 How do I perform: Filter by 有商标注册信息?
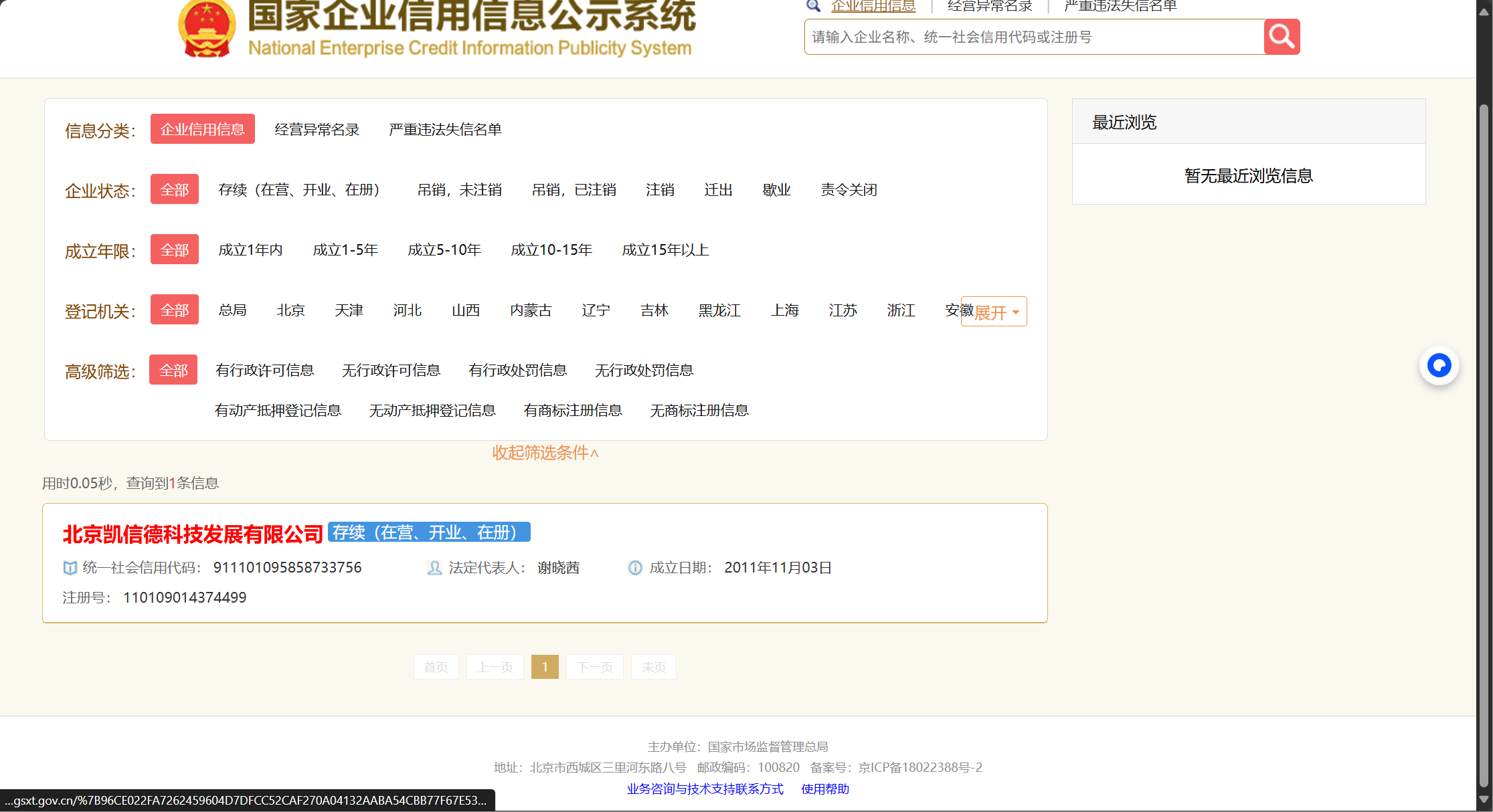coord(573,411)
